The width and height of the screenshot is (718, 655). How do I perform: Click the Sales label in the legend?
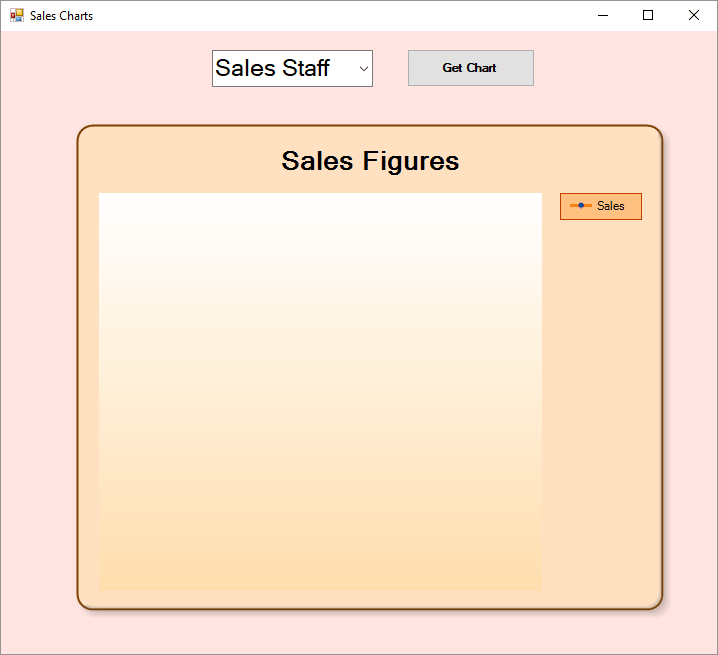(x=610, y=206)
